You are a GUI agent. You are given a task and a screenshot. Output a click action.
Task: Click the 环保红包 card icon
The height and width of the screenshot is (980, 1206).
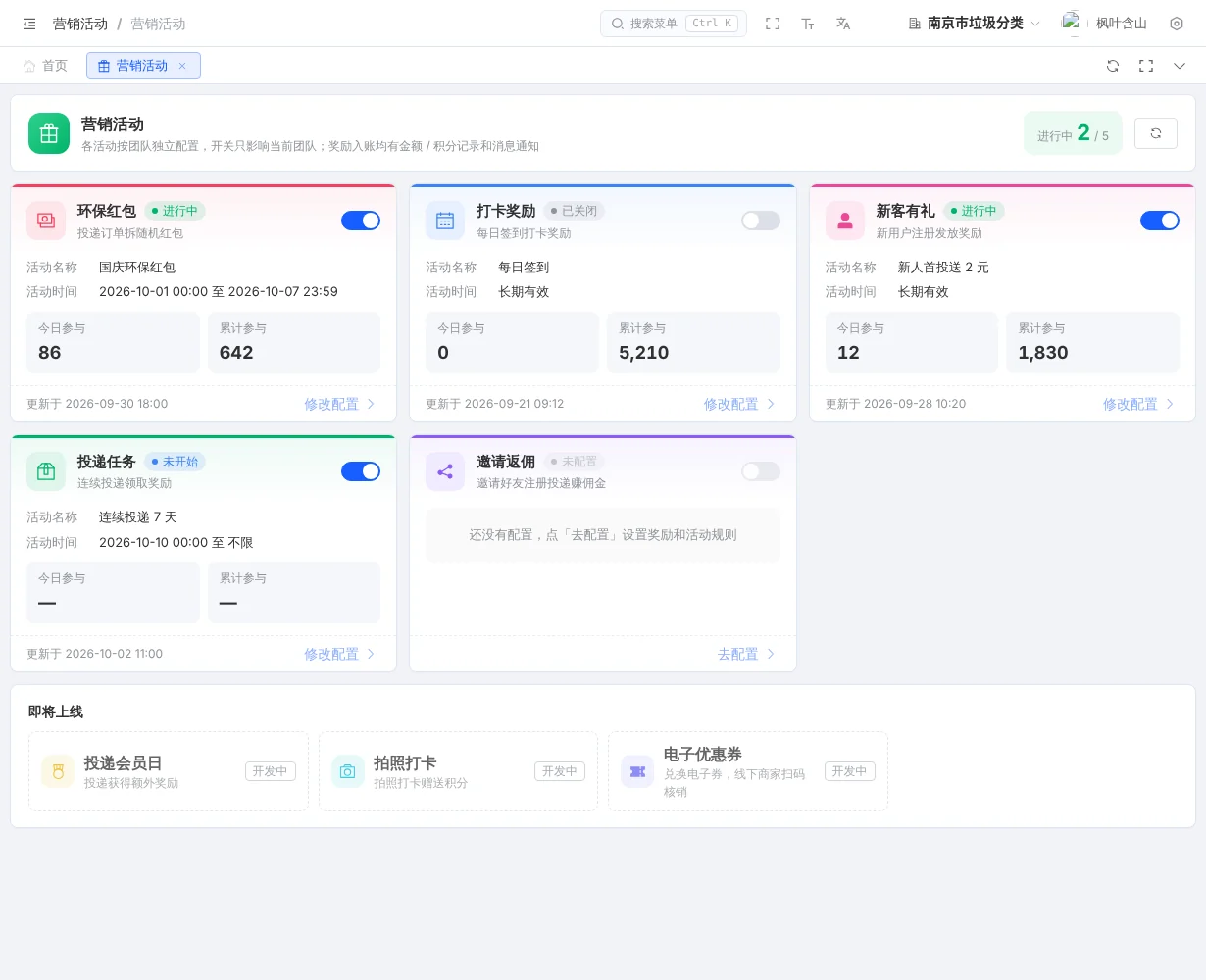pos(46,220)
